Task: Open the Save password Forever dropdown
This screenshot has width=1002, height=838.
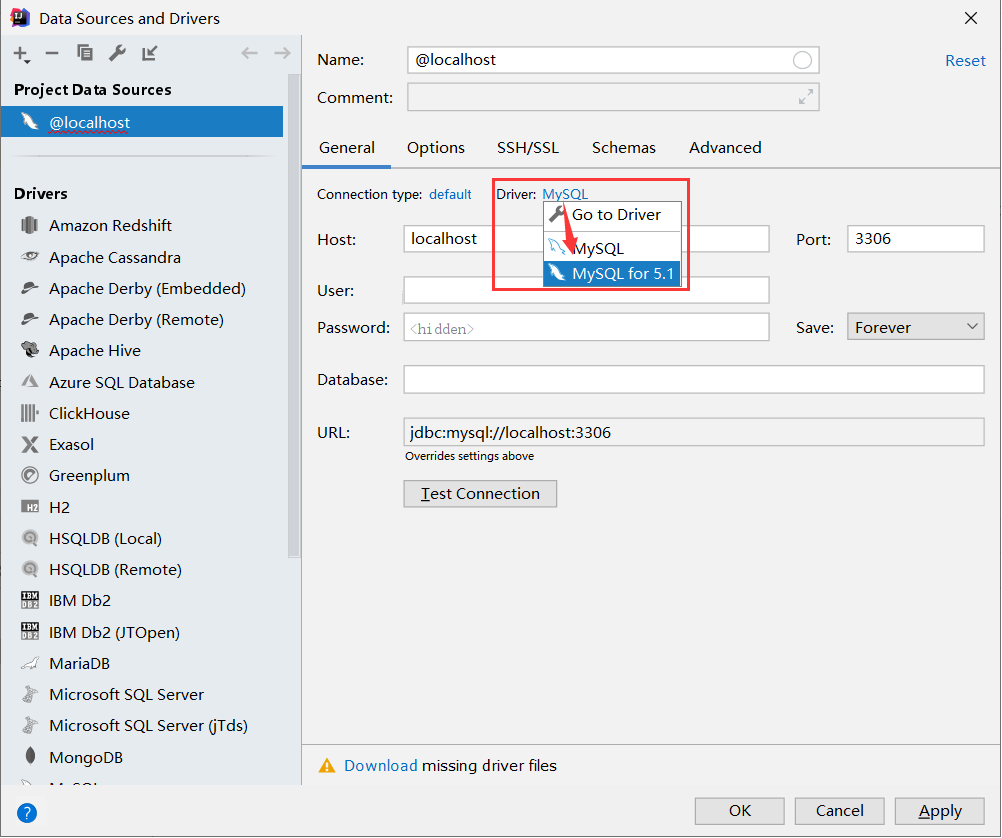Action: (x=915, y=327)
